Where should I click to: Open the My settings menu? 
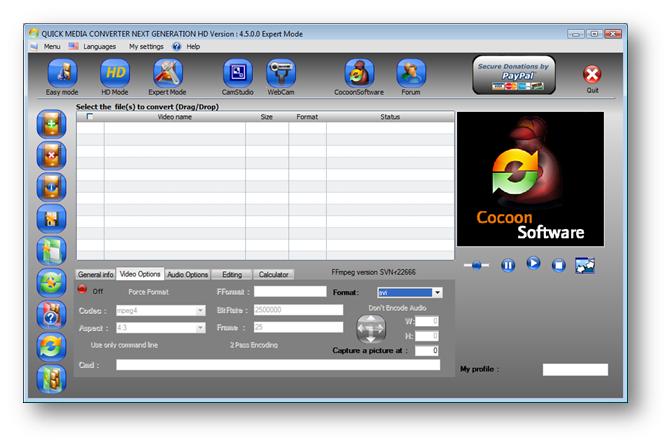pyautogui.click(x=146, y=46)
